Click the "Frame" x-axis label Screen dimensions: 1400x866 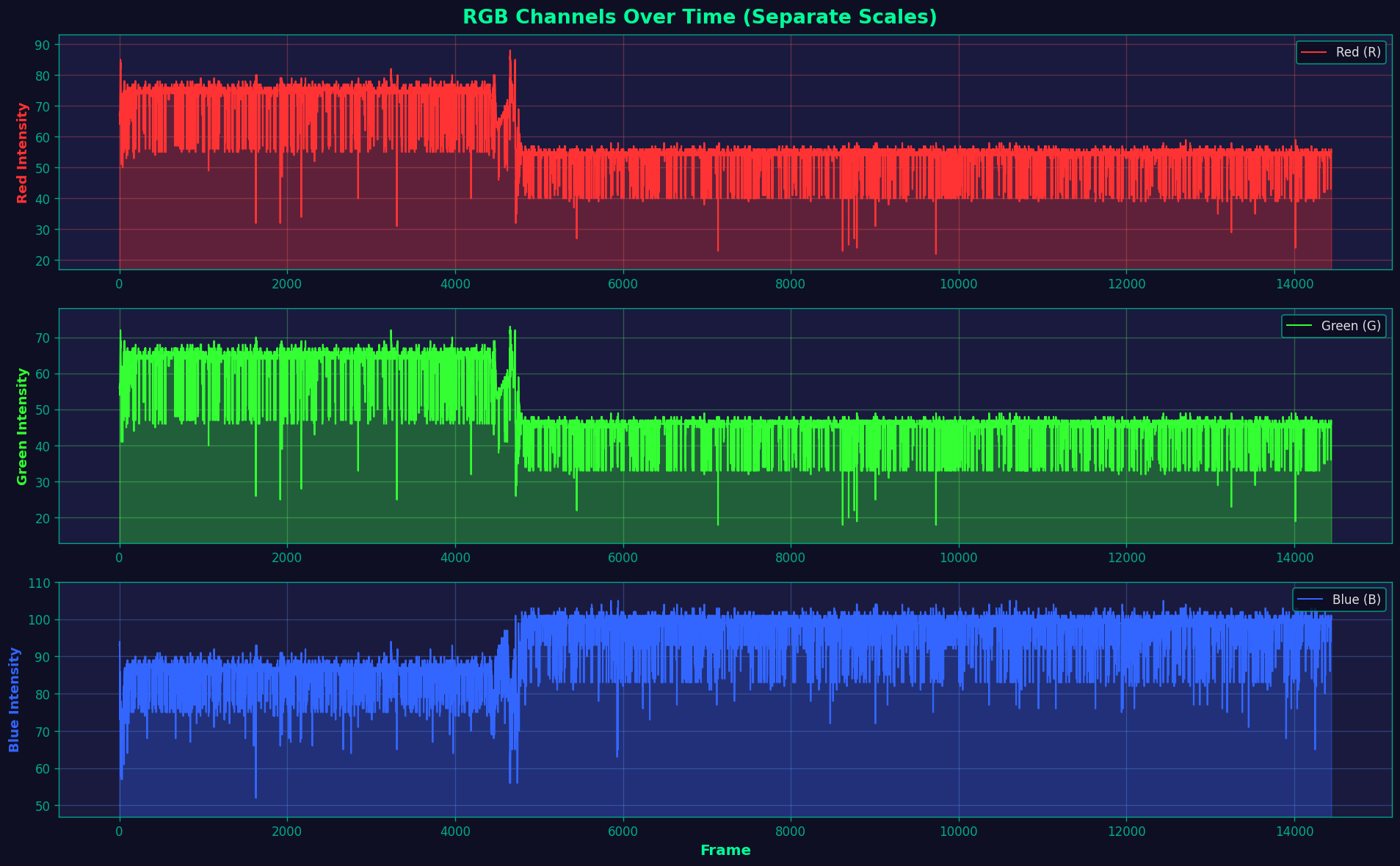point(725,851)
